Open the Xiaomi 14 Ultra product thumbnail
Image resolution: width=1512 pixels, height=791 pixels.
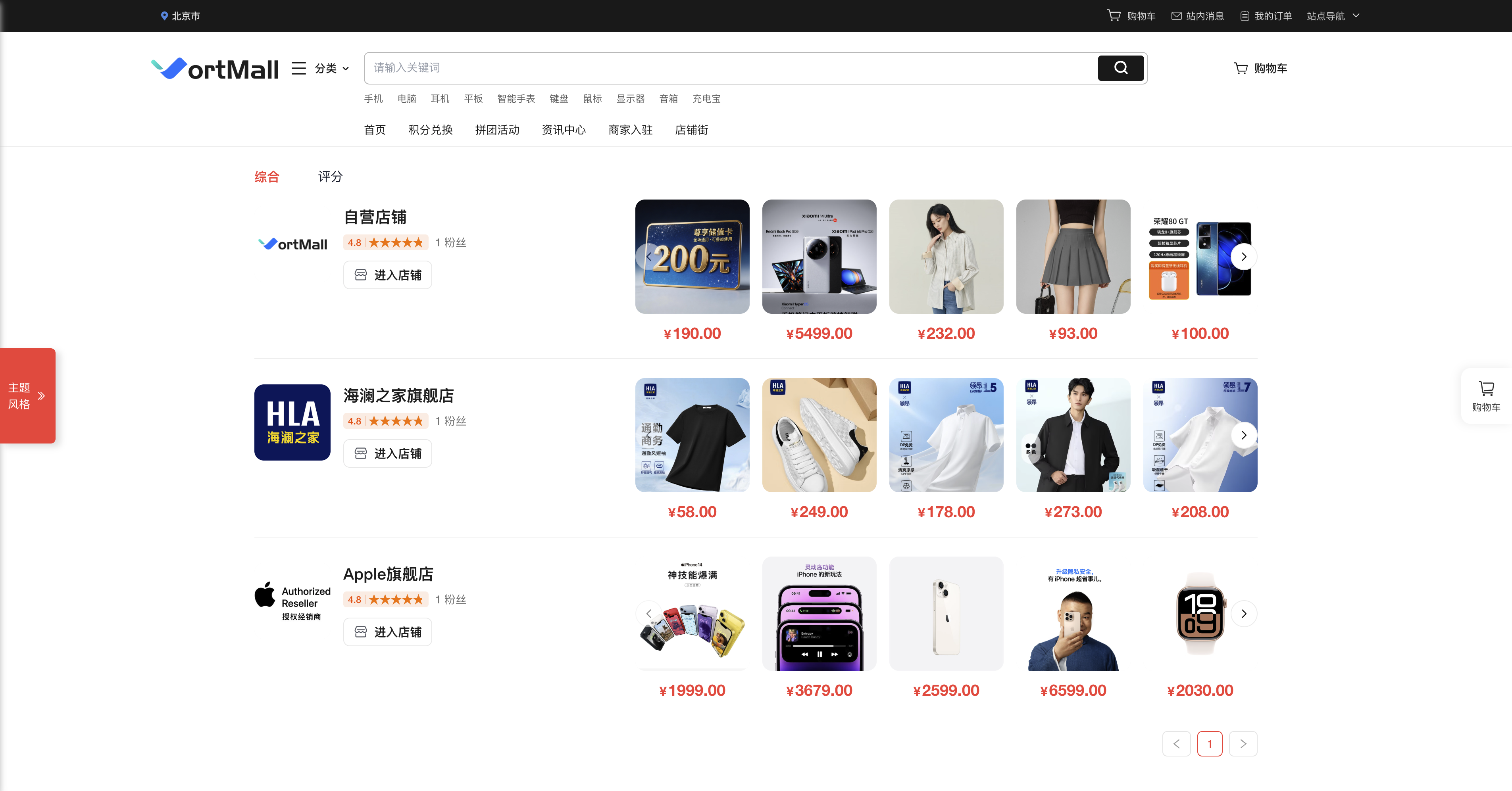819,256
